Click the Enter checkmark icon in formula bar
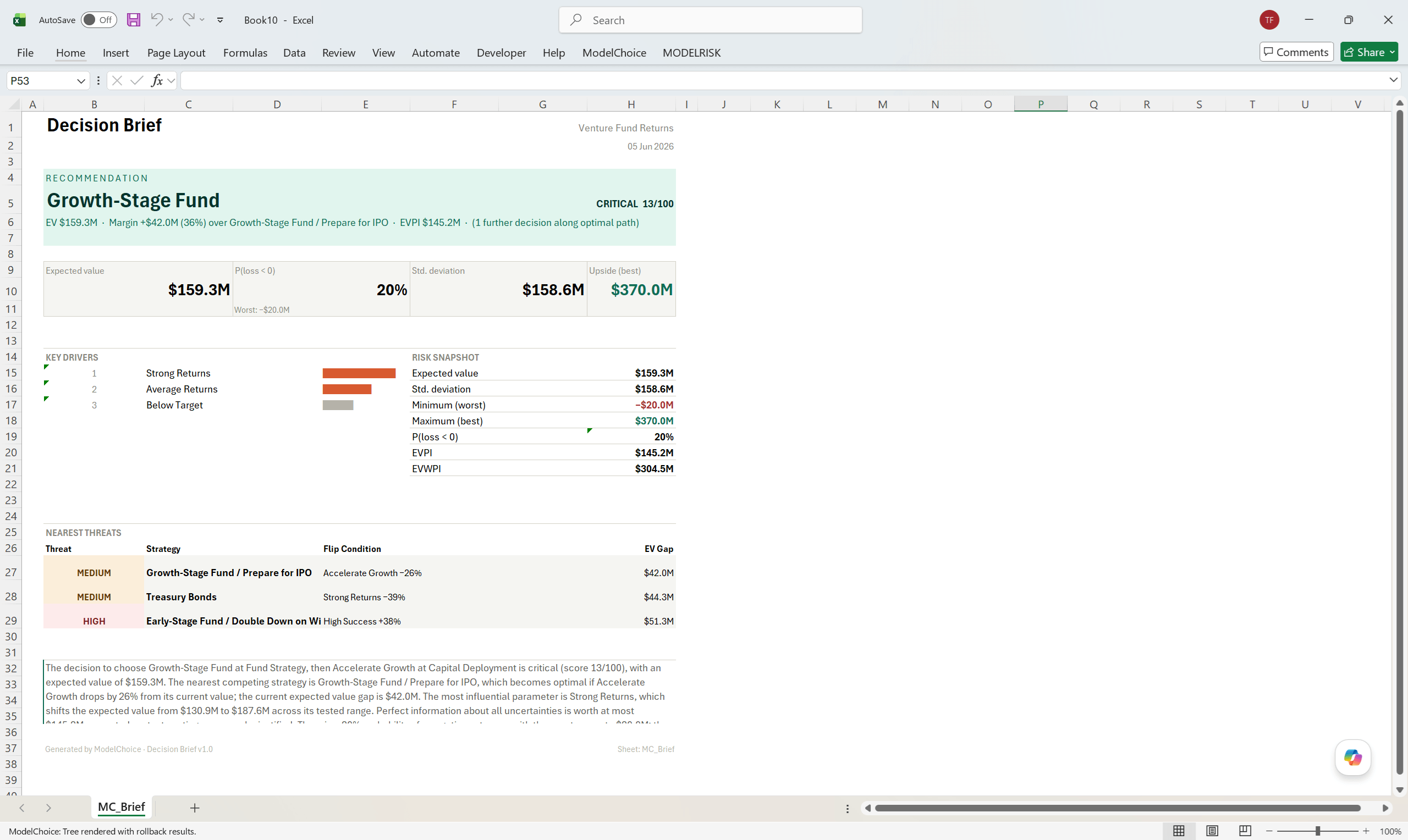Image resolution: width=1408 pixels, height=840 pixels. tap(136, 81)
